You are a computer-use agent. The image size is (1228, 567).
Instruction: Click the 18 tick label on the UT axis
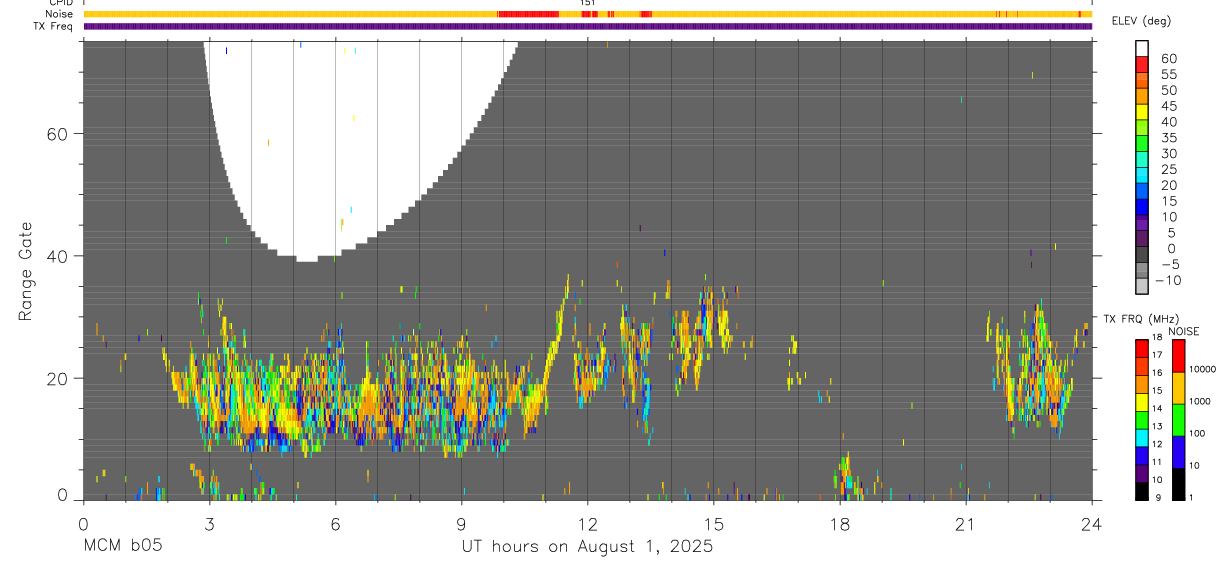[x=839, y=523]
